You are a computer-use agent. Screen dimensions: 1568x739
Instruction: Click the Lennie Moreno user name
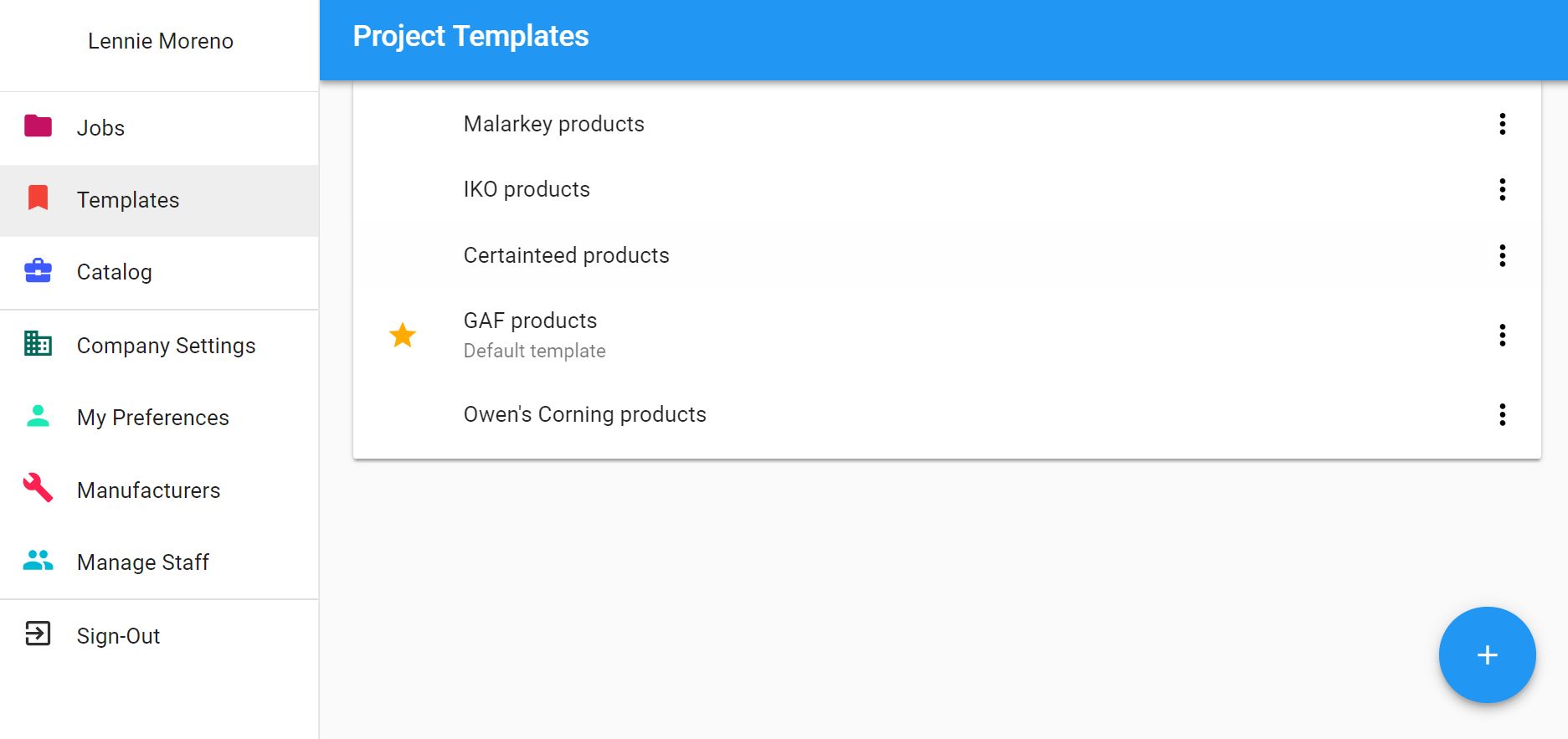tap(161, 41)
